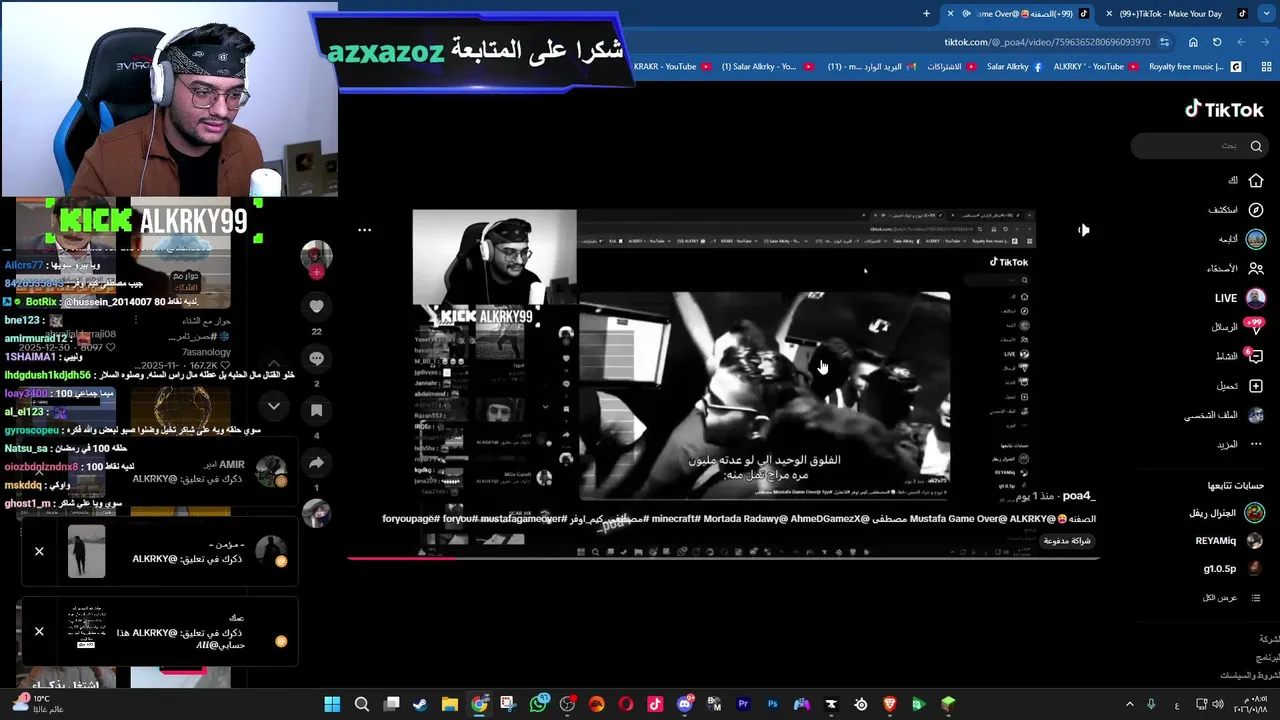
Task: Open Adobe Premiere Pro from taskbar
Action: click(743, 704)
